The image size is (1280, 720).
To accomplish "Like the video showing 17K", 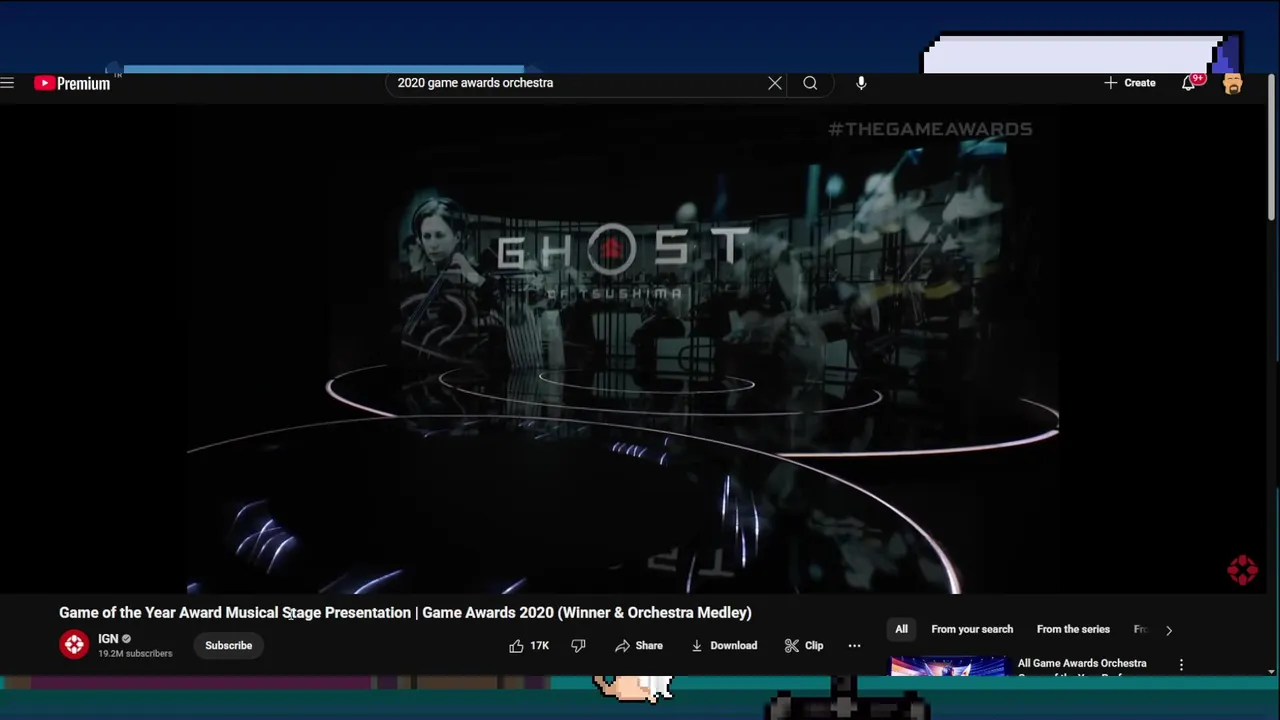I will 529,646.
